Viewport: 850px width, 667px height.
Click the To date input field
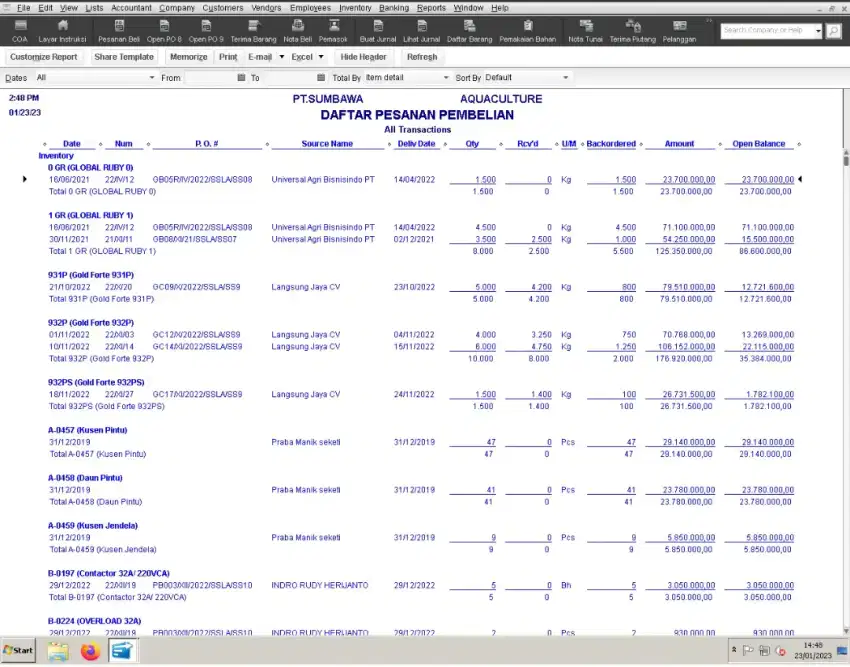tap(289, 78)
